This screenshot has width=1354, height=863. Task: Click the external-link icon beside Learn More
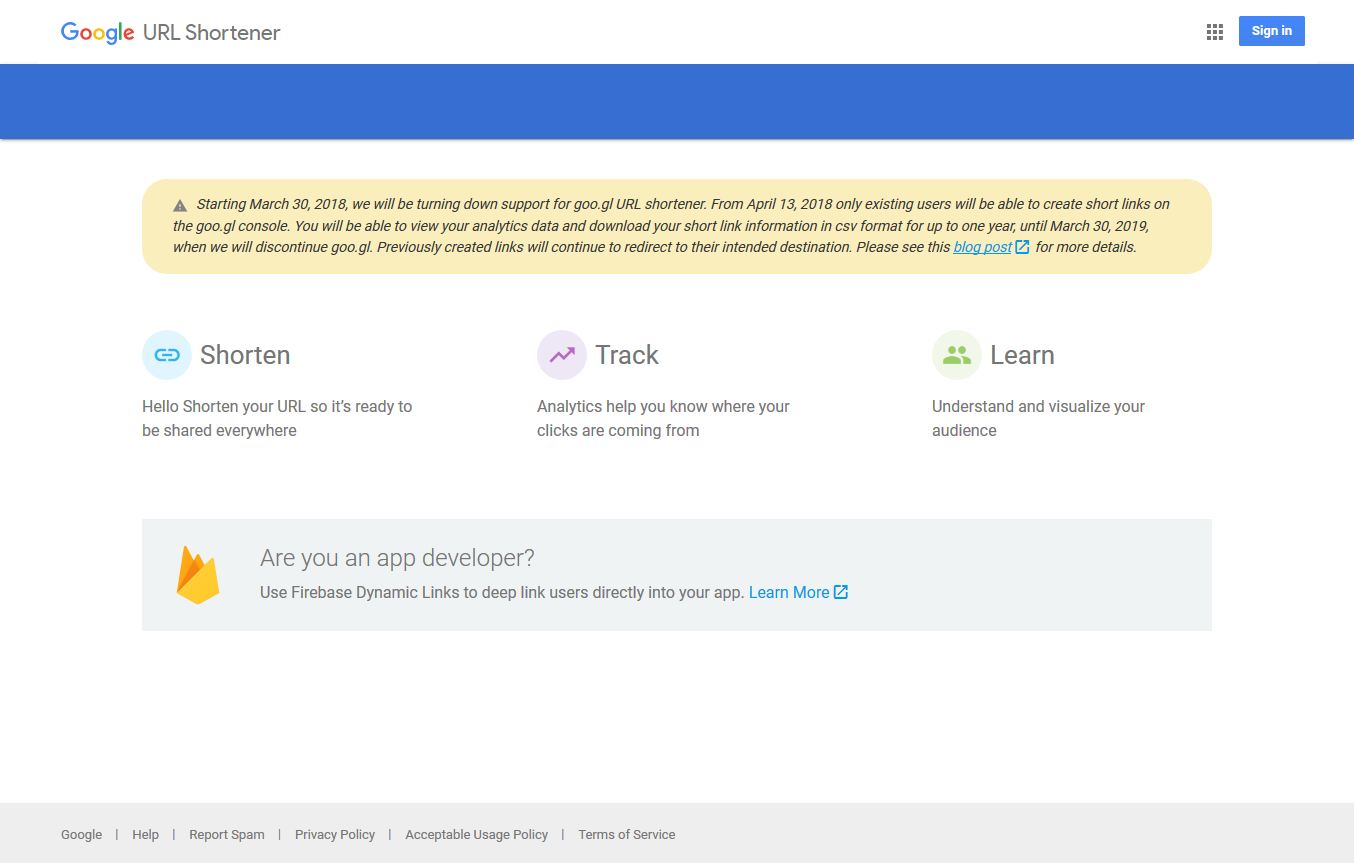pos(841,591)
